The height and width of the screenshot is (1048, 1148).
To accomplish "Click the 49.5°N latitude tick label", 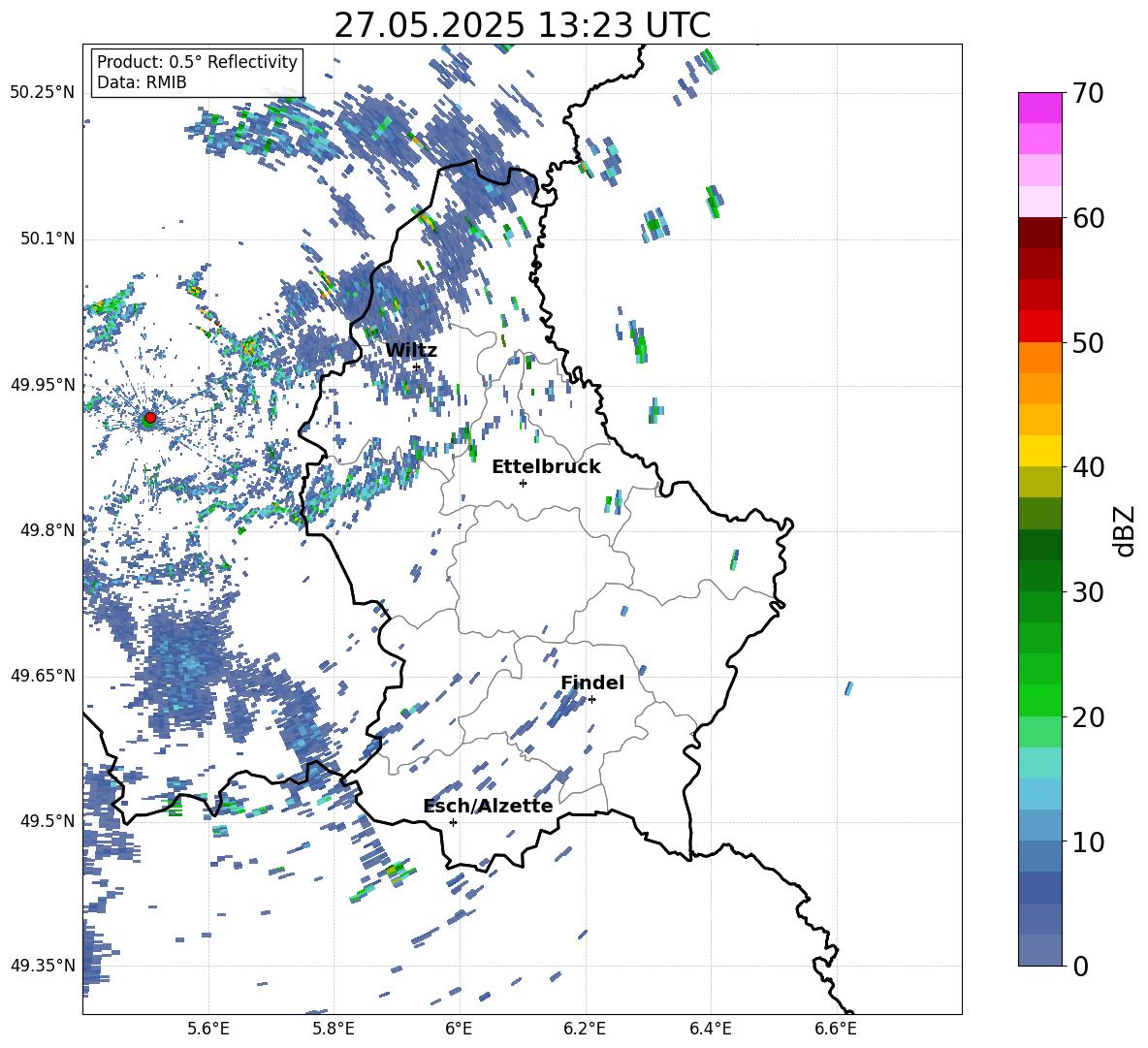I will (x=48, y=821).
